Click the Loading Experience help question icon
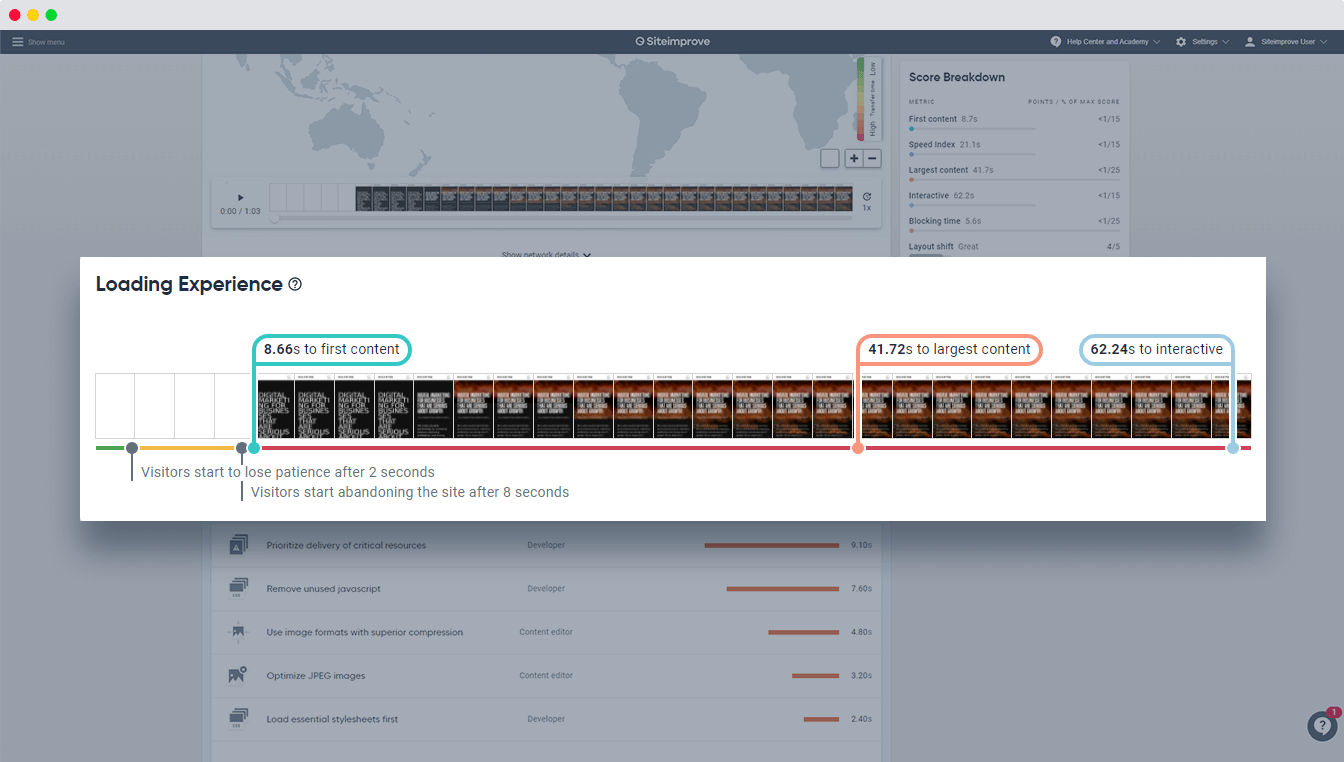This screenshot has height=762, width=1344. click(295, 284)
